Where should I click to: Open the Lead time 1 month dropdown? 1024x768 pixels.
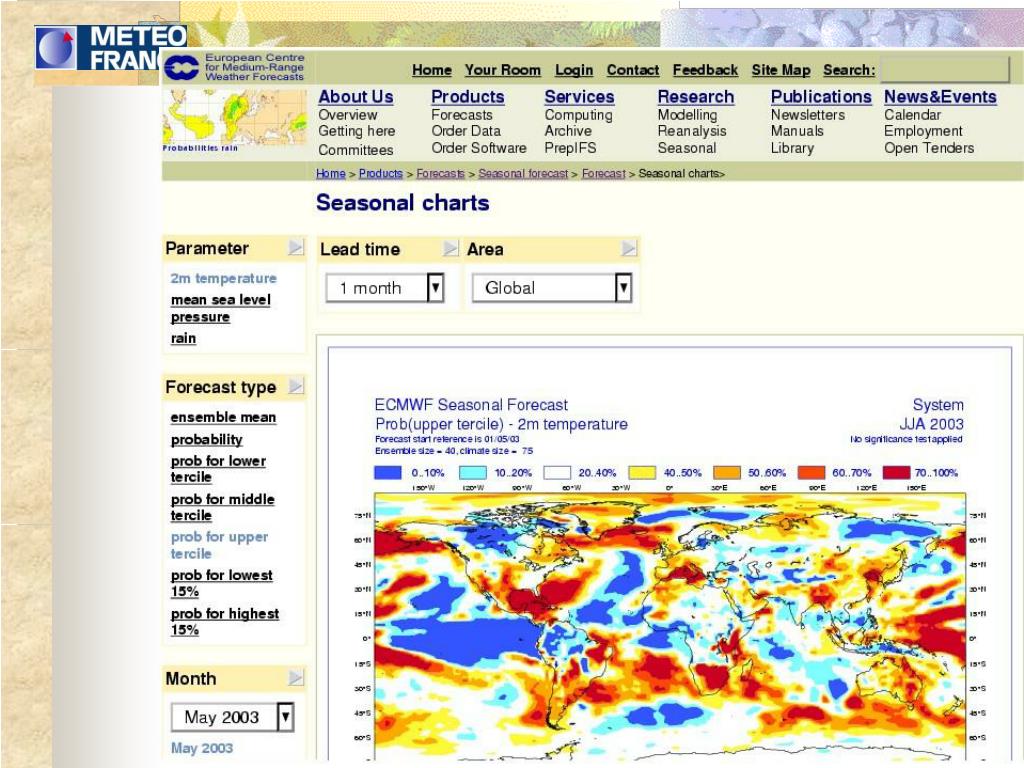(x=385, y=287)
